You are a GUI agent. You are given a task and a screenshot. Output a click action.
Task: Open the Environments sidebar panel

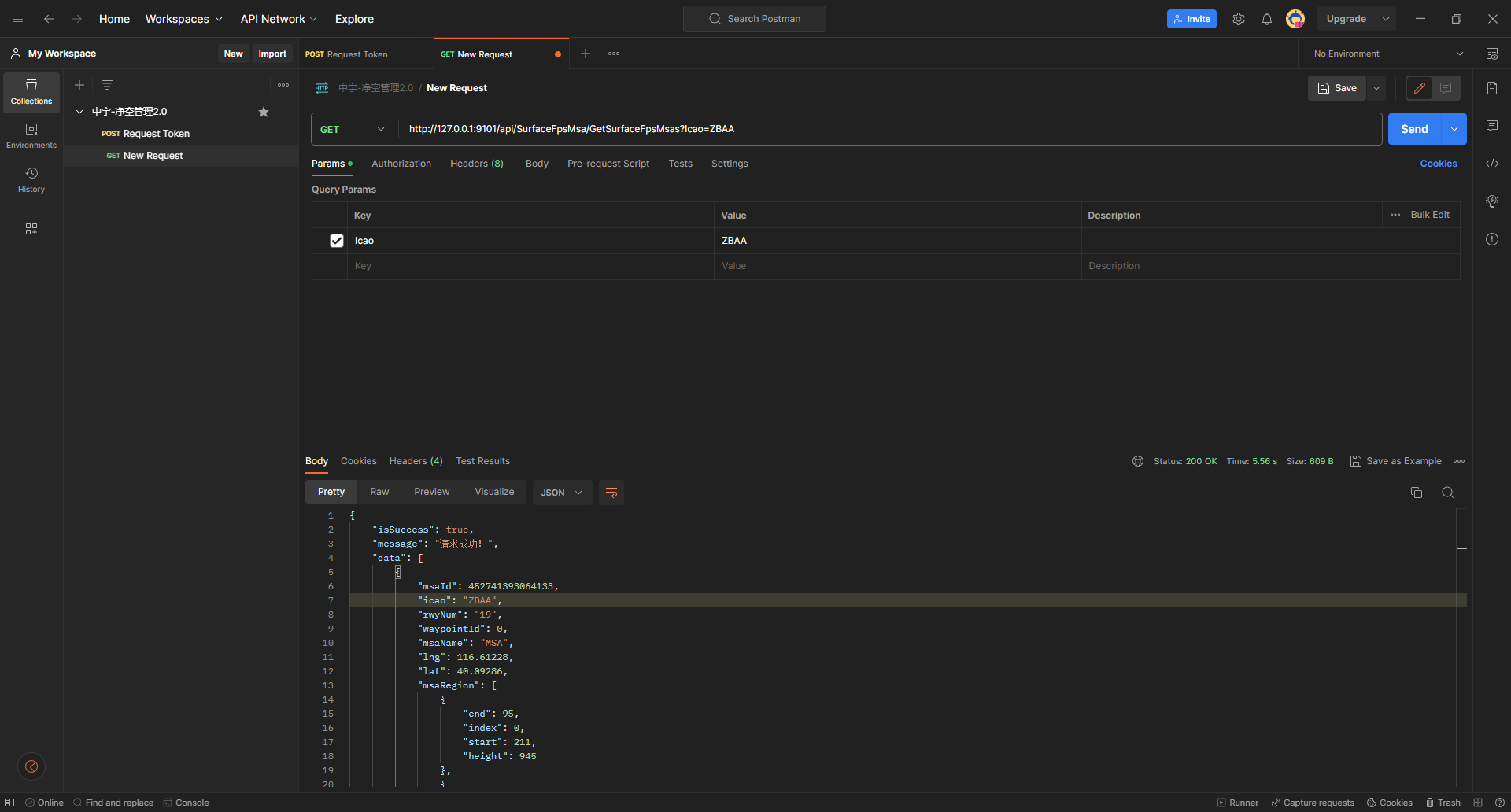pos(31,136)
